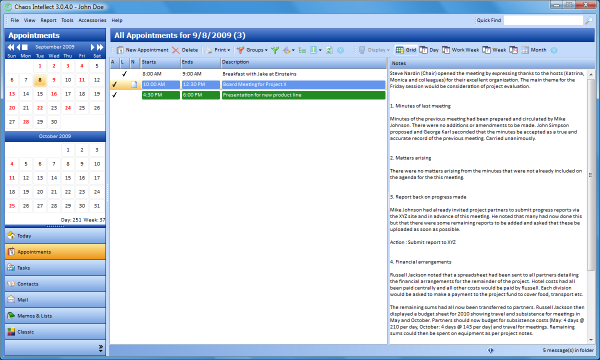Jump back a year with double-left arrow

[11, 47]
